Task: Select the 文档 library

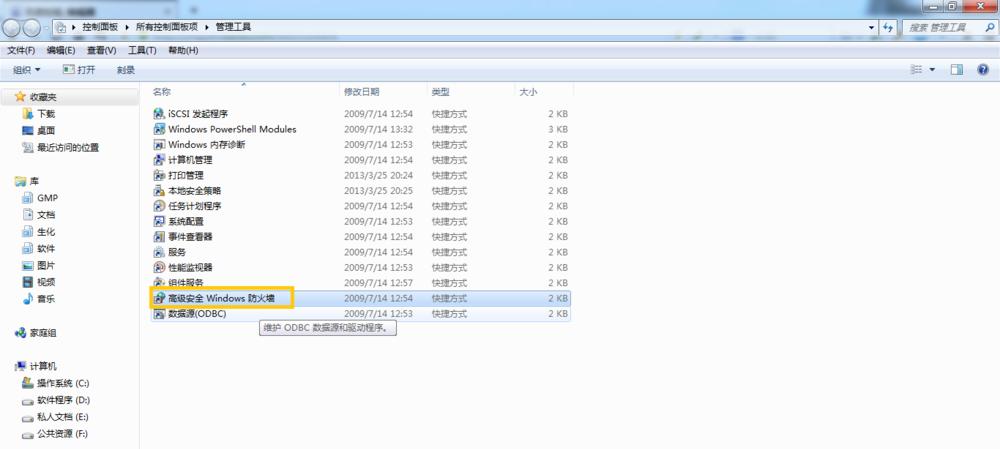Action: [x=46, y=215]
